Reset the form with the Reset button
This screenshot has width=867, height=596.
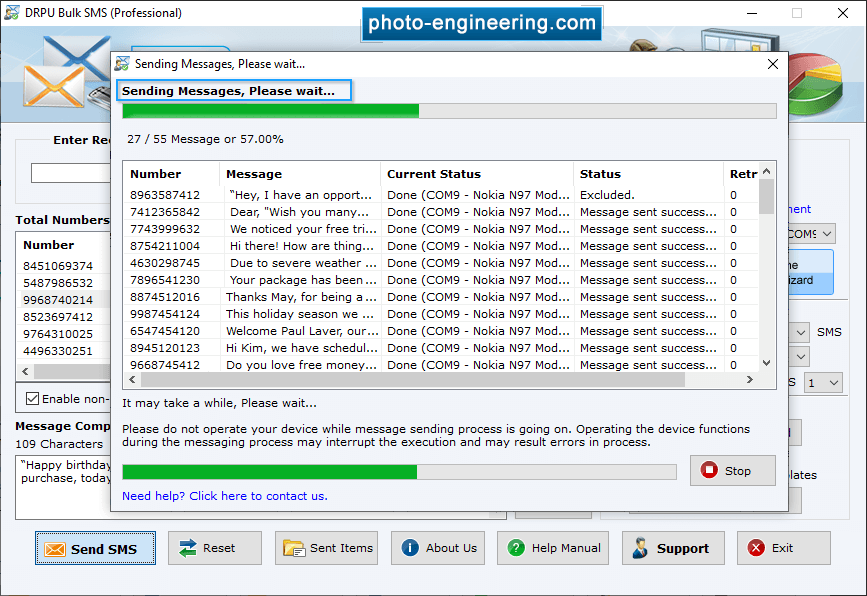(x=215, y=548)
